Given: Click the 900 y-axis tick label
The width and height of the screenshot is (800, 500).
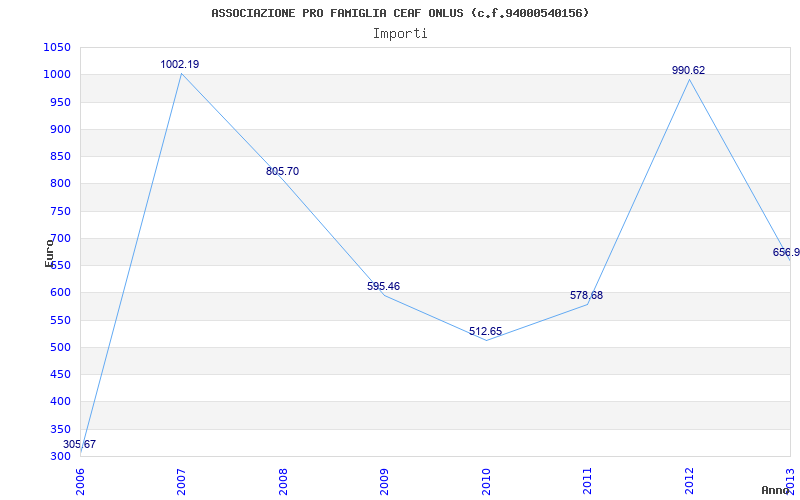Looking at the screenshot, I should point(60,129).
